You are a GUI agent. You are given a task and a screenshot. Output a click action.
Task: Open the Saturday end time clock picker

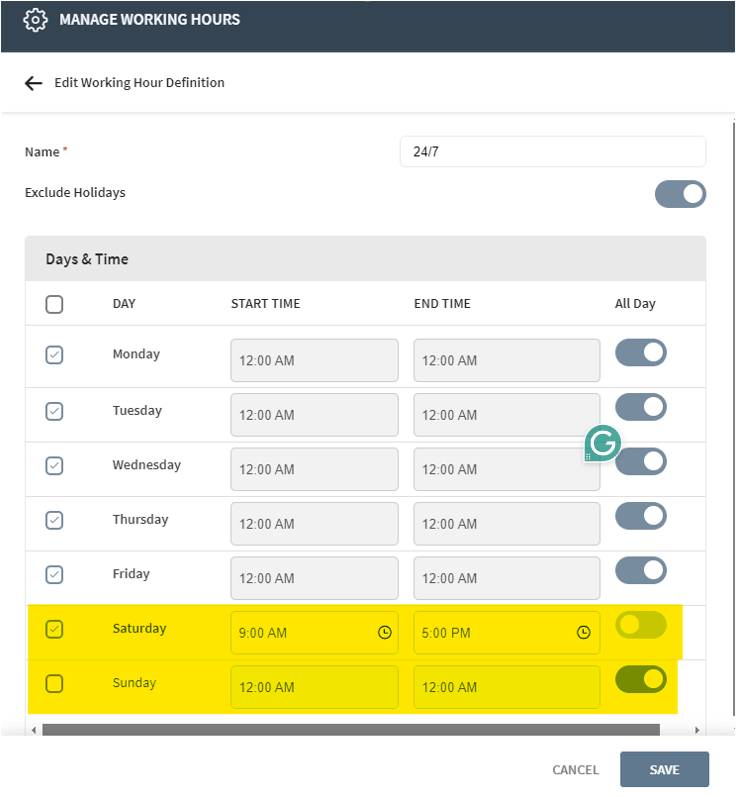pos(584,633)
